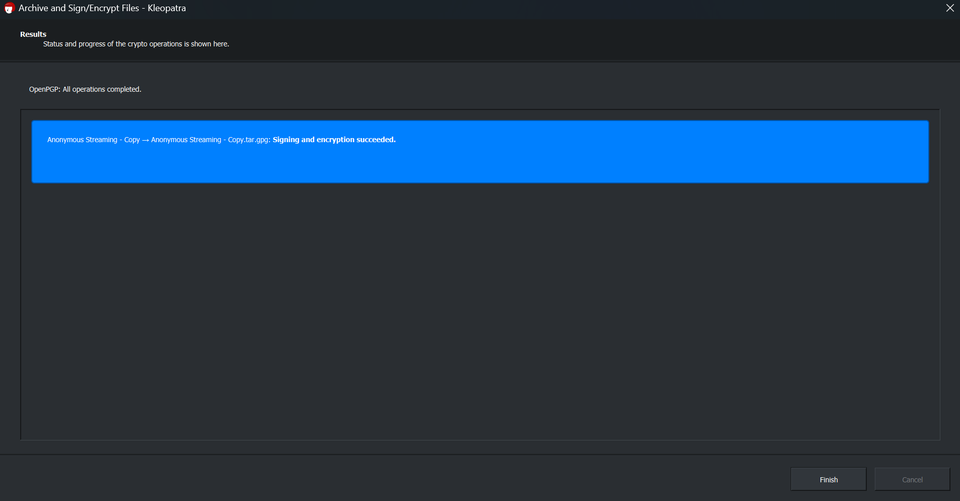Image resolution: width=960 pixels, height=501 pixels.
Task: Click the source name "Anonymous Streaming - Copy"
Action: pos(93,140)
